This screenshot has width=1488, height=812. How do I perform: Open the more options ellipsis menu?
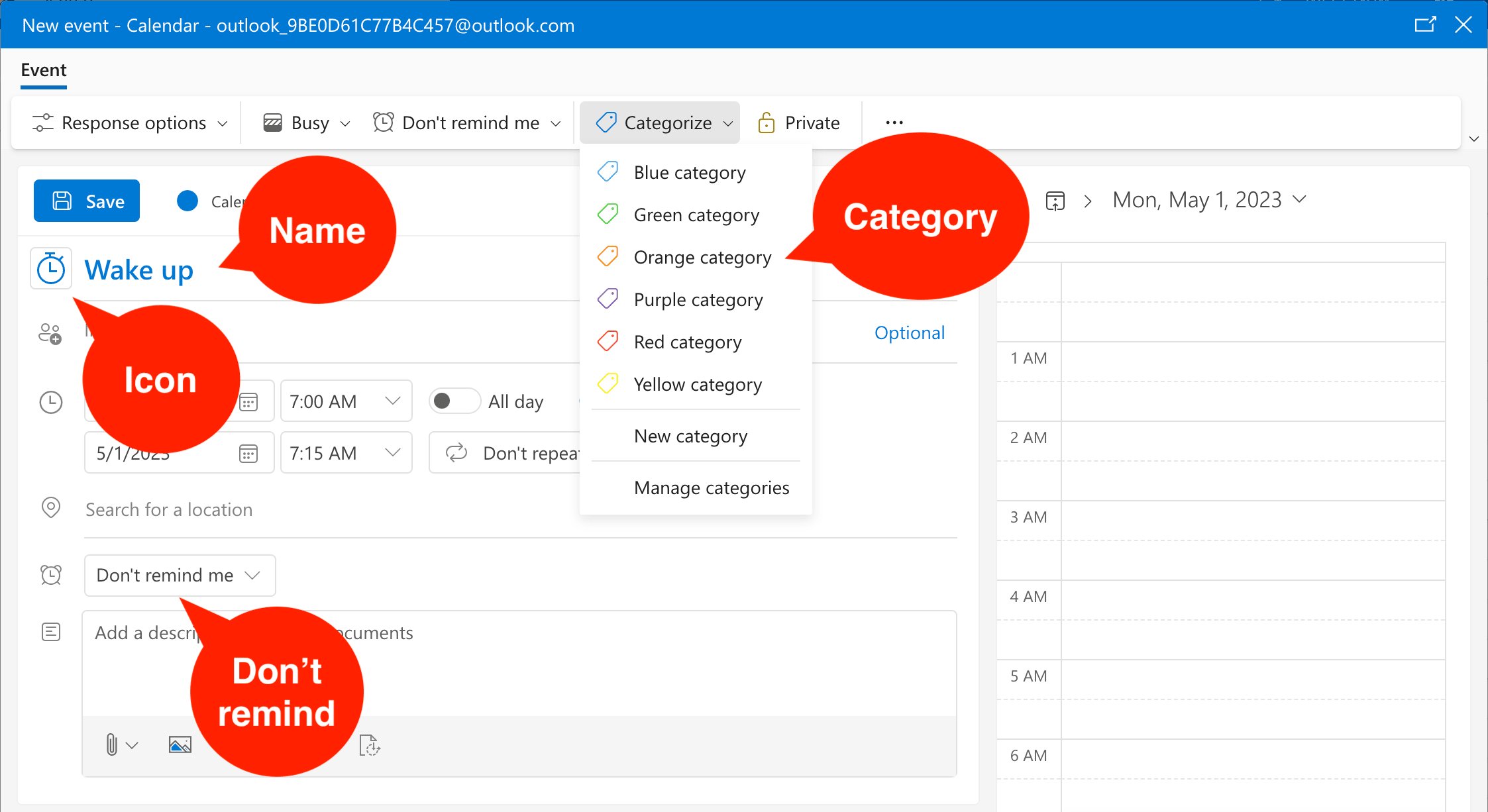point(894,122)
